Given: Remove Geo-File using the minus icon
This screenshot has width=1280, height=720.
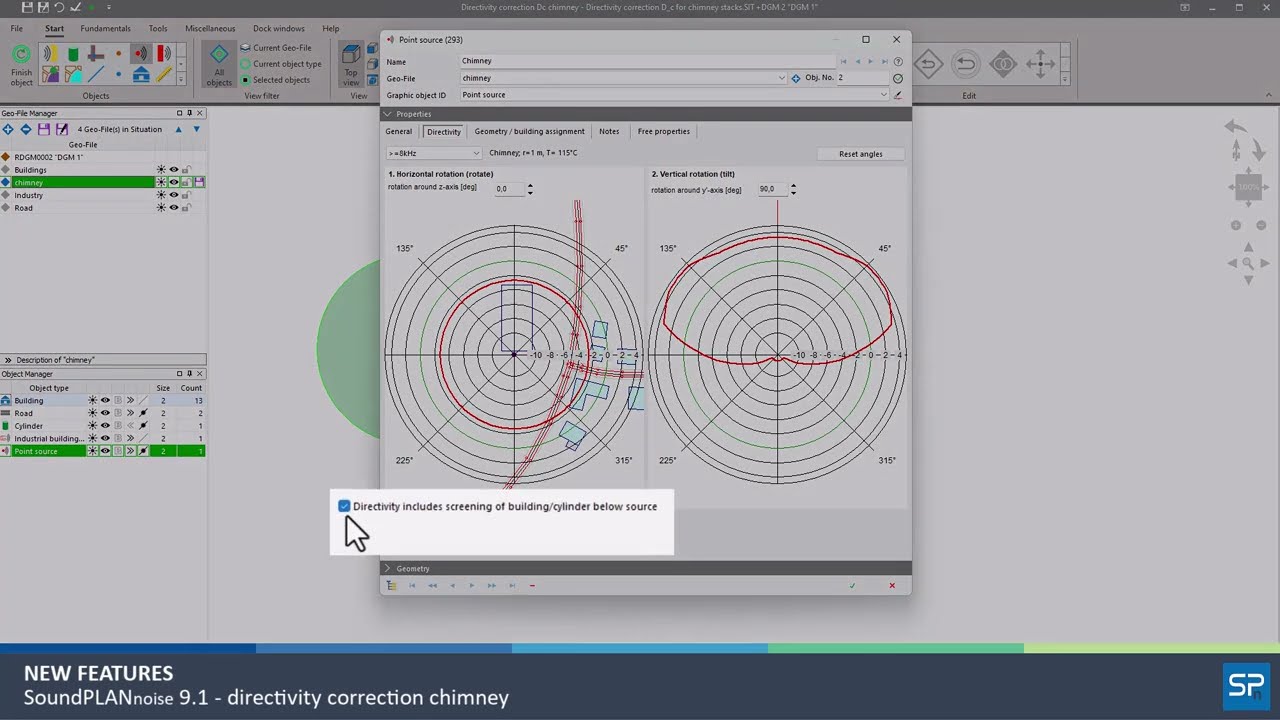Looking at the screenshot, I should pyautogui.click(x=26, y=129).
